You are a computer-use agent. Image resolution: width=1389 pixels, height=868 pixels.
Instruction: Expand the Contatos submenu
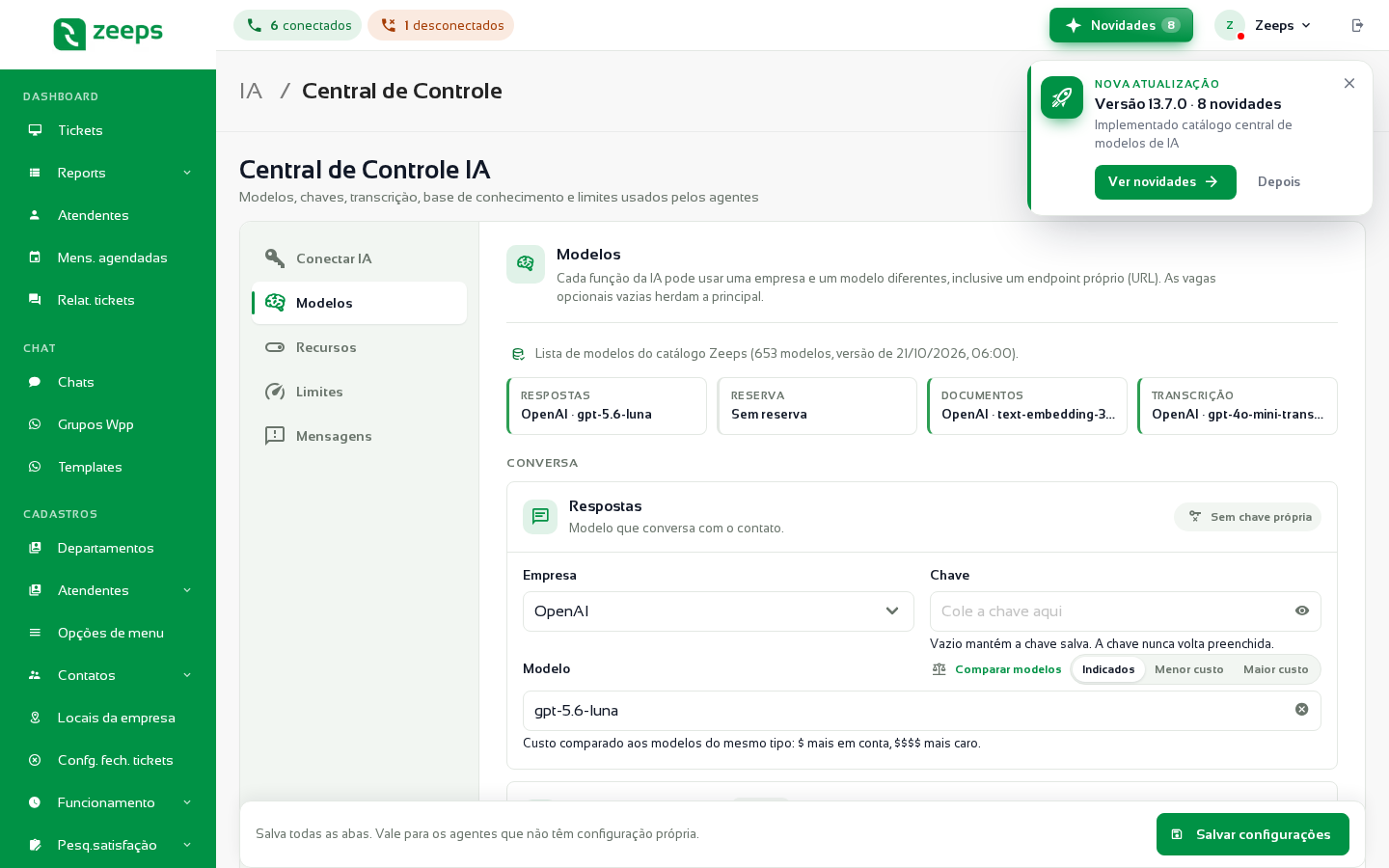pyautogui.click(x=187, y=675)
